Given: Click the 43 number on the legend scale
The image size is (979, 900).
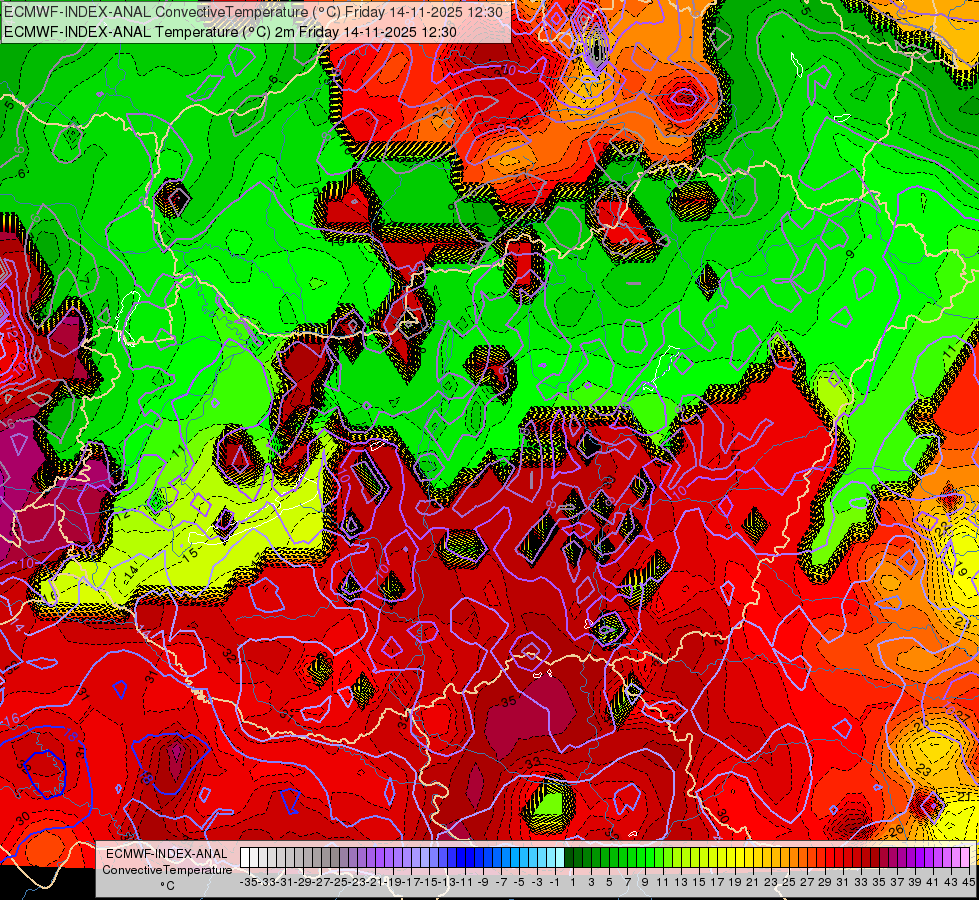Looking at the screenshot, I should (951, 882).
